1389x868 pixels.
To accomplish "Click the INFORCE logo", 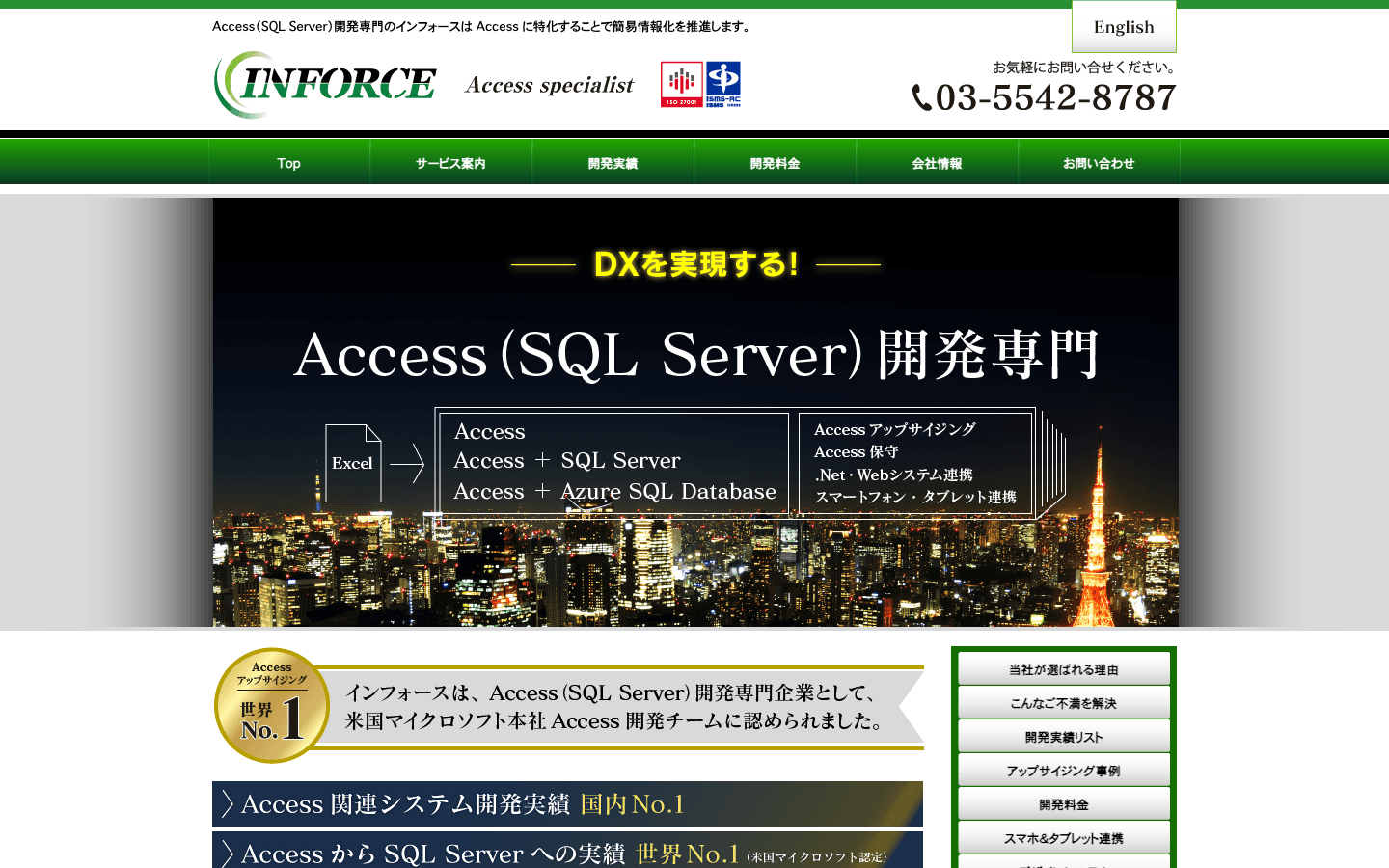I will pos(325,85).
